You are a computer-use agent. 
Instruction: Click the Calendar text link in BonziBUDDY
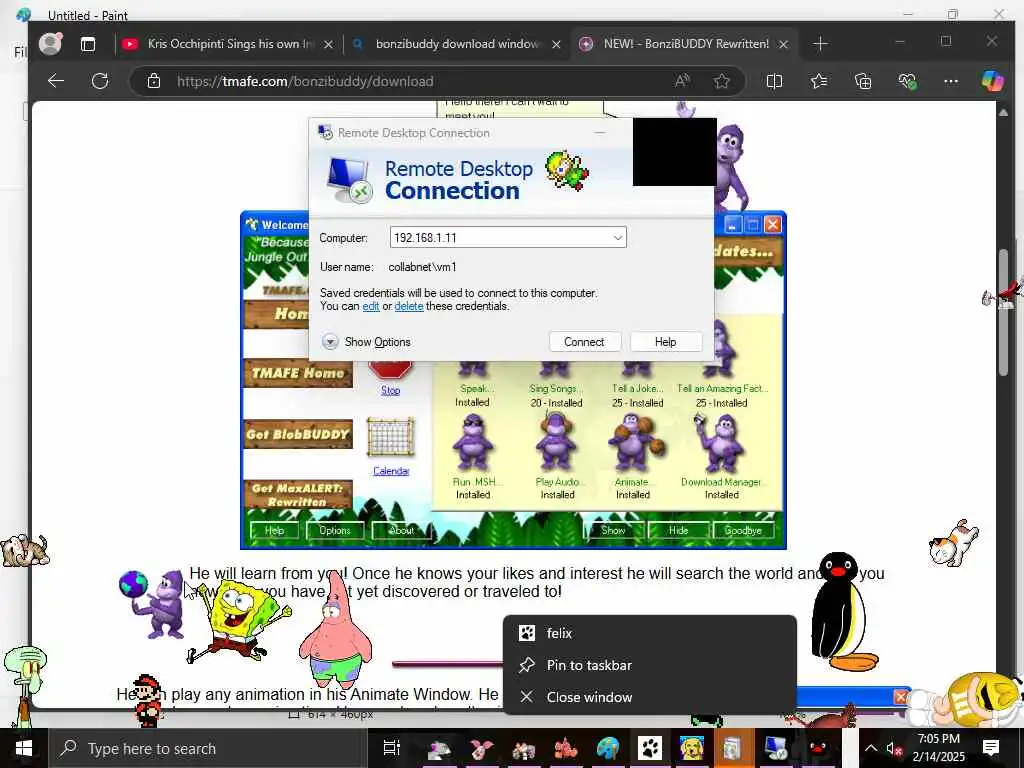(391, 471)
